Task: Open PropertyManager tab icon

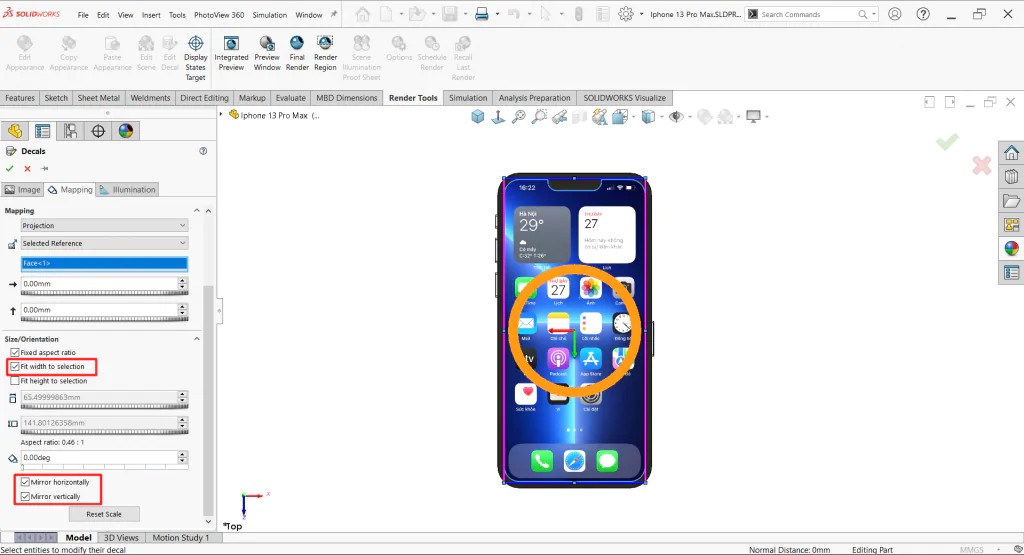Action: [x=42, y=131]
